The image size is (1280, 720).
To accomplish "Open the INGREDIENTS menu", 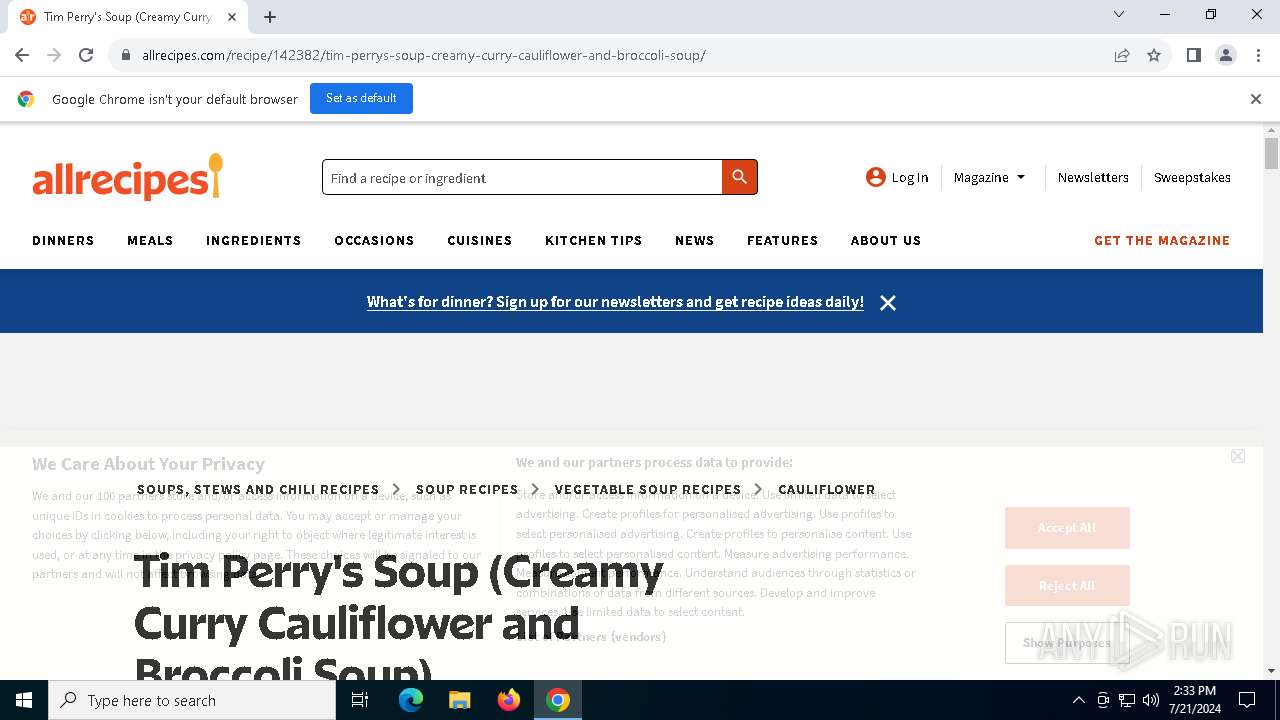I will [x=253, y=240].
